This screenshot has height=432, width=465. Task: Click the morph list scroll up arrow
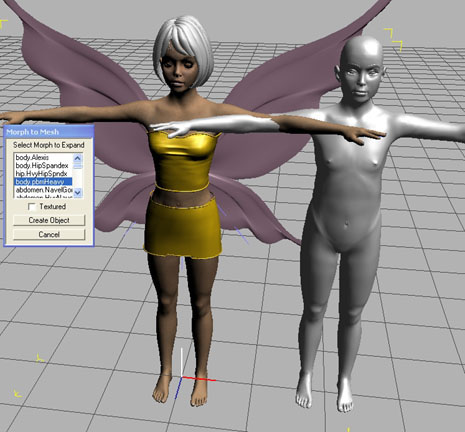pos(78,158)
